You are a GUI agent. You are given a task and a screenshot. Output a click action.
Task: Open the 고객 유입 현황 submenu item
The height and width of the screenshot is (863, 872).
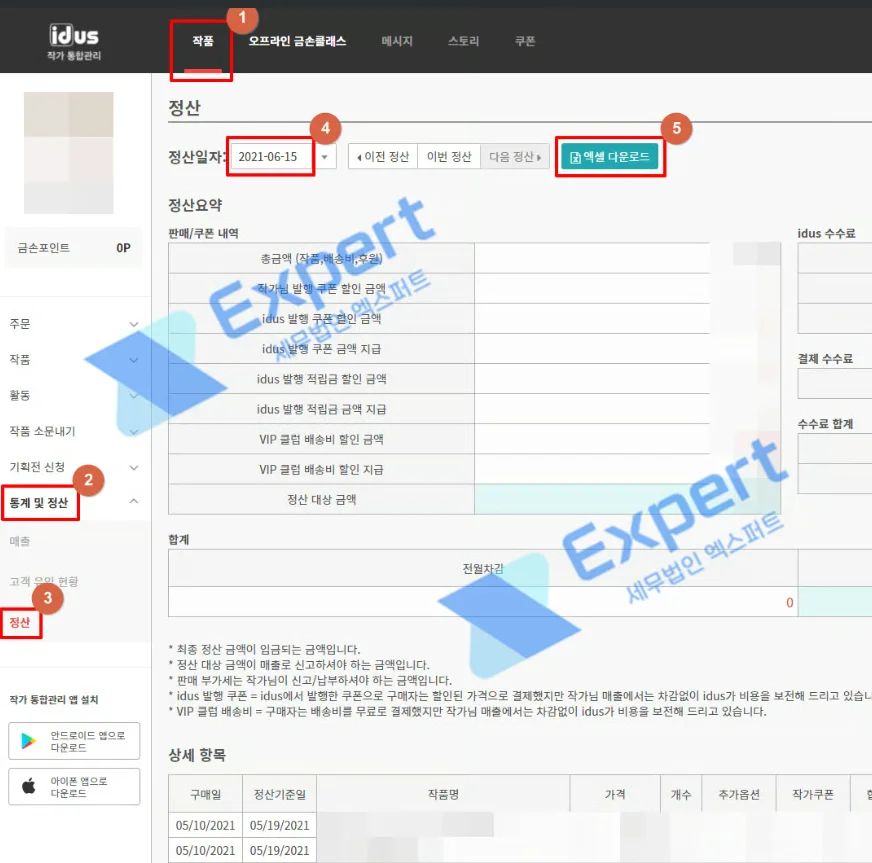tap(43, 582)
